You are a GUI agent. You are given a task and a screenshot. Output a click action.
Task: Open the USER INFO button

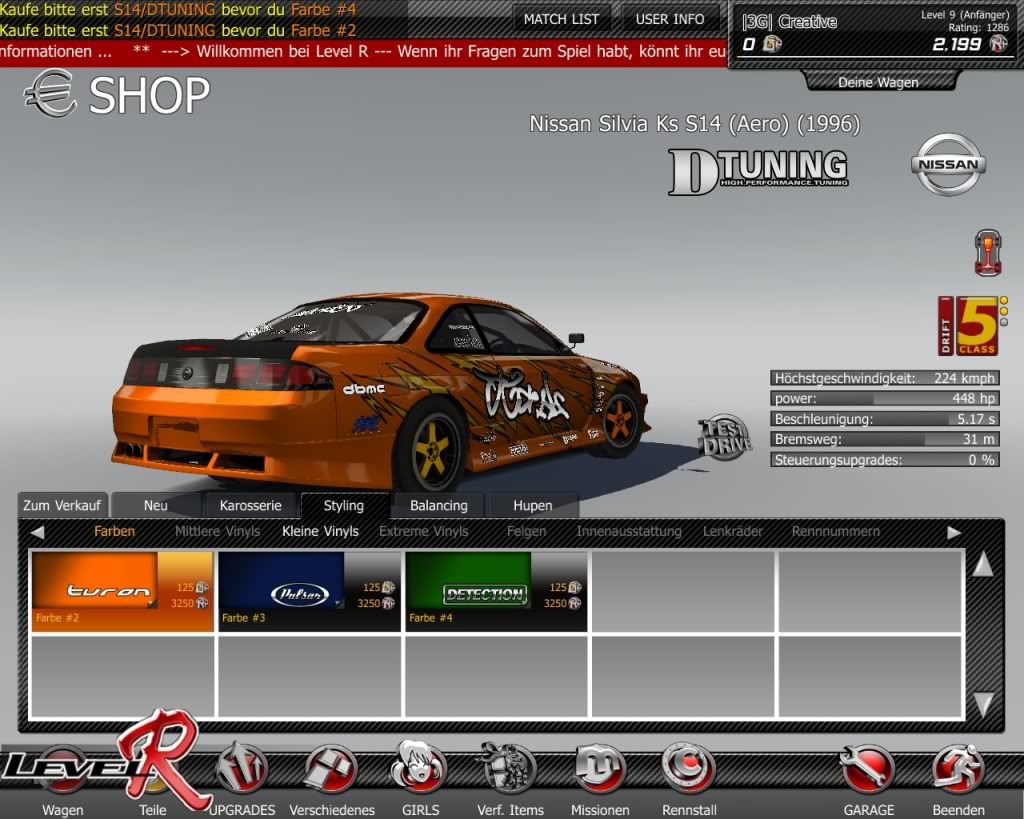669,19
